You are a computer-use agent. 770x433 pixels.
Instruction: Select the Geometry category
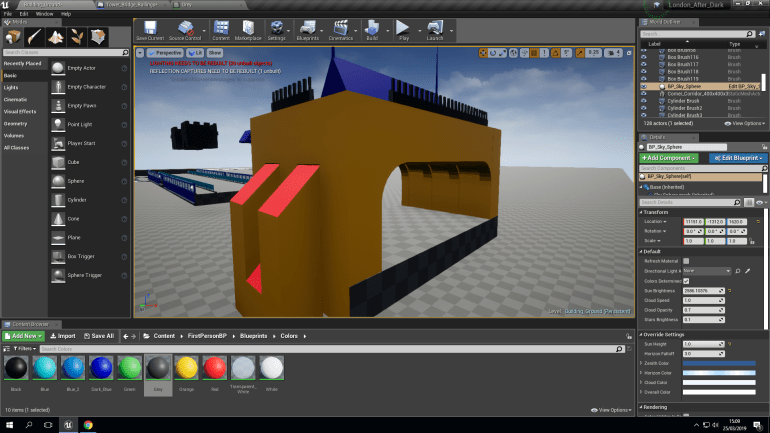pyautogui.click(x=15, y=124)
